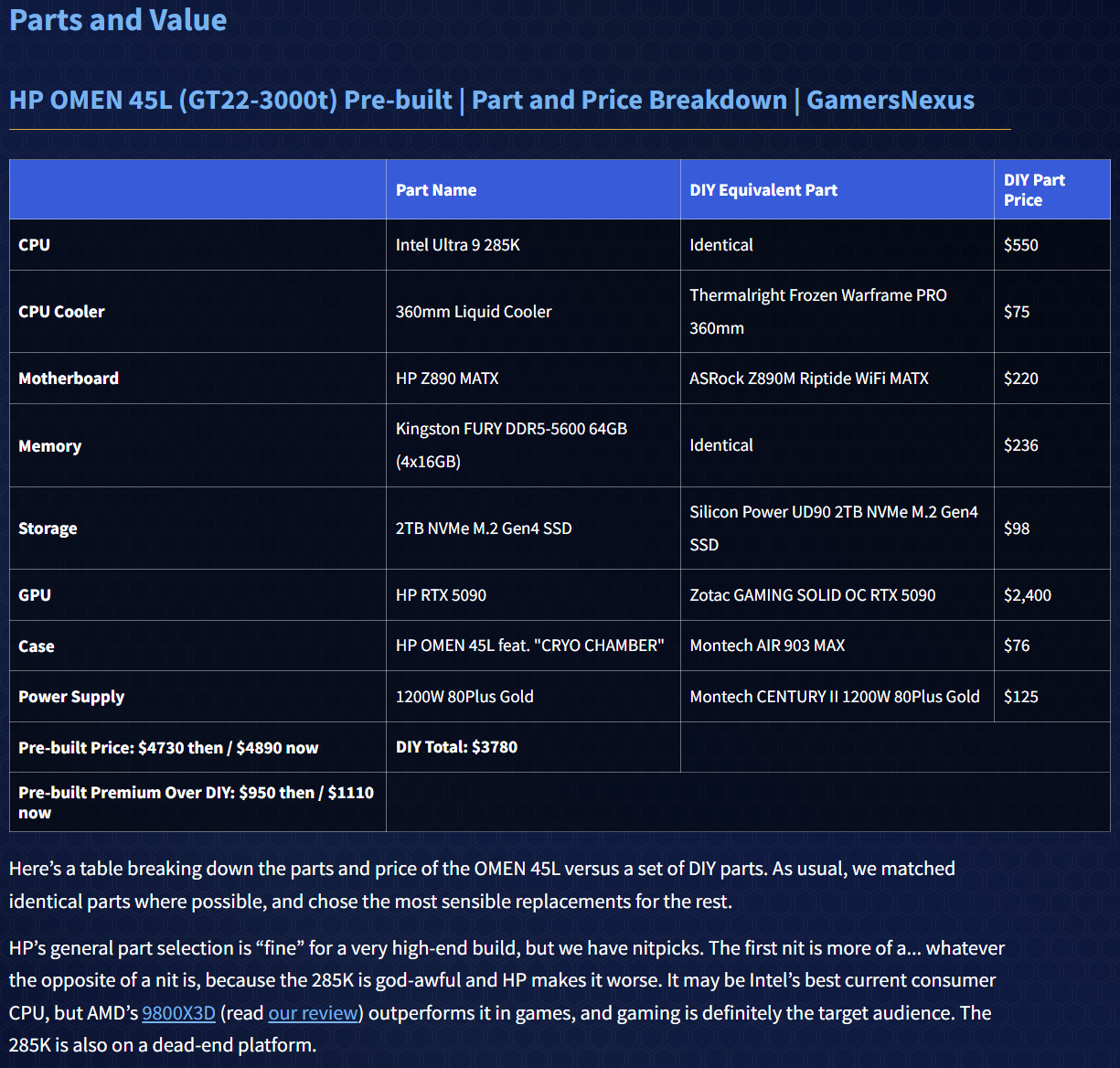Click 'ASRock Z890M Riptide WiFi MATX' cell
This screenshot has height=1068, width=1120.
[x=837, y=379]
